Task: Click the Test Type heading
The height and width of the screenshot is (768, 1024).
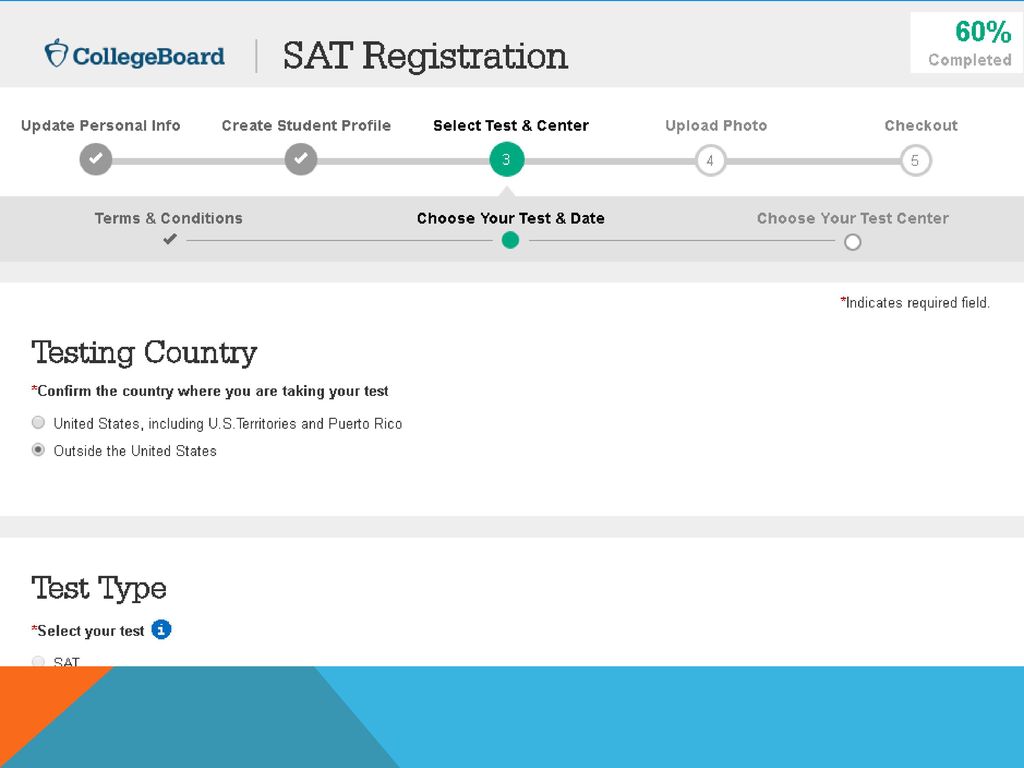Action: point(99,588)
